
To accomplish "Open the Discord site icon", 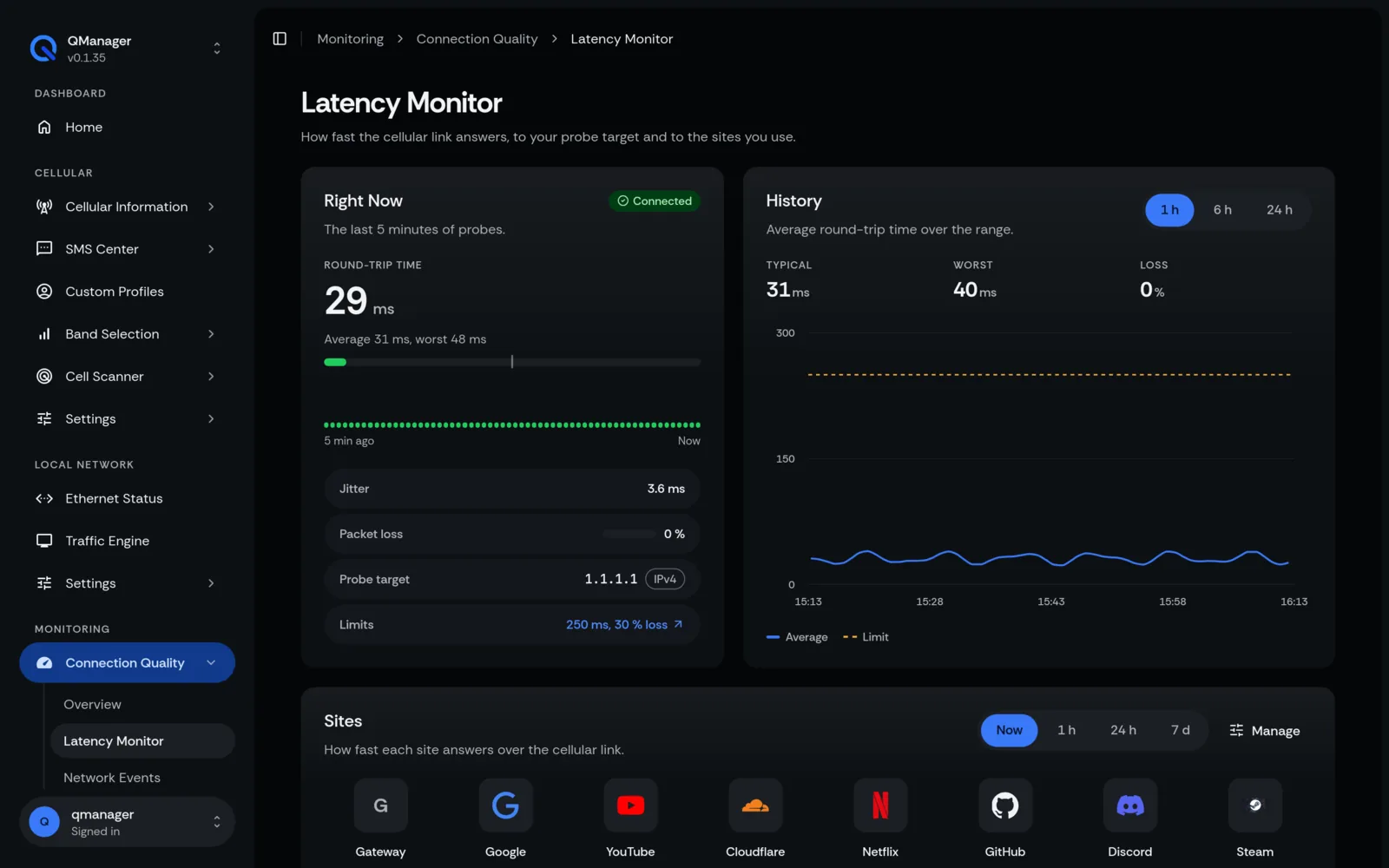I will [1130, 806].
